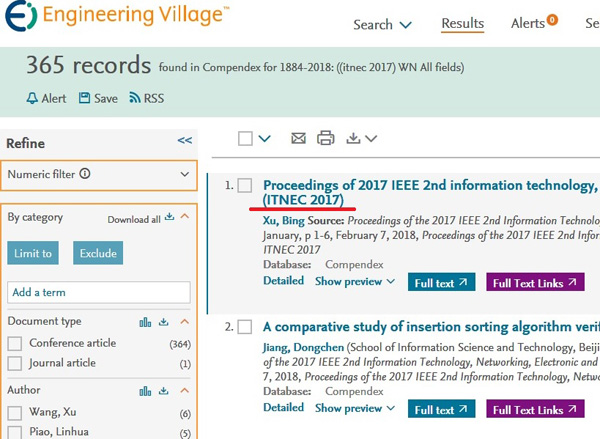Download Document type data
600x439 pixels.
[x=164, y=322]
